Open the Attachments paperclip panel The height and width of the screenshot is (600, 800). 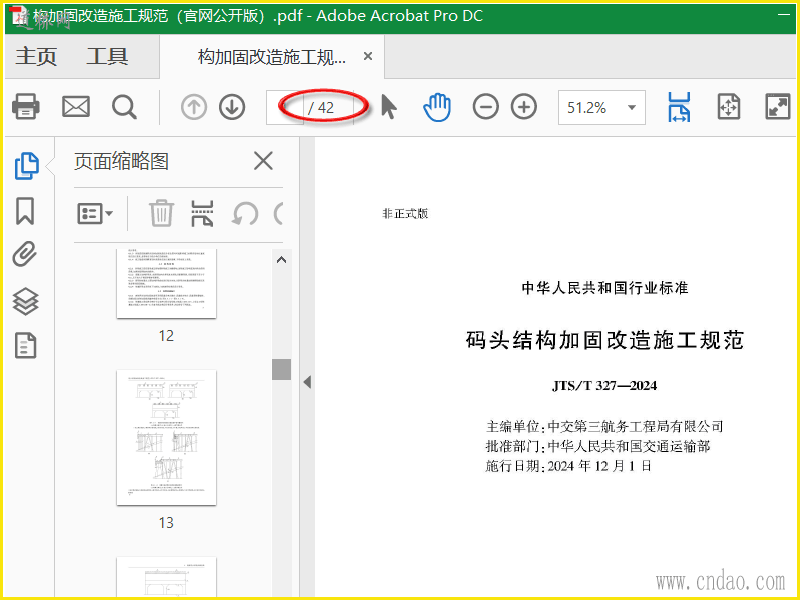pos(25,254)
